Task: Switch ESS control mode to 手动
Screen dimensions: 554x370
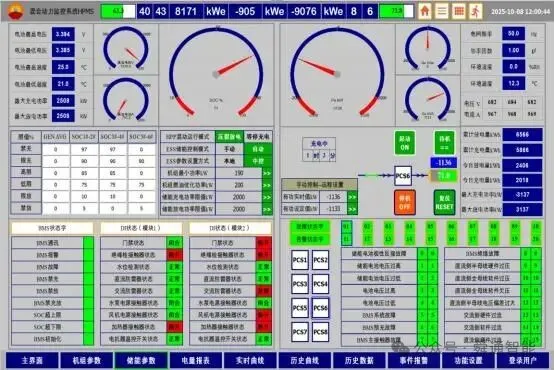Action: tap(229, 149)
